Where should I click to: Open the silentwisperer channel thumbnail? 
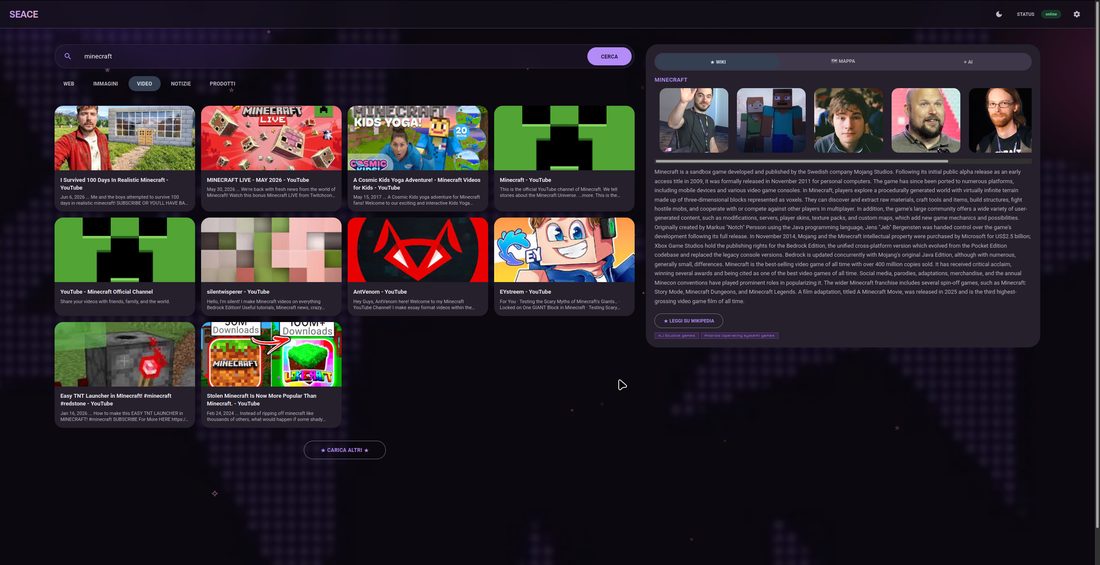pos(271,250)
